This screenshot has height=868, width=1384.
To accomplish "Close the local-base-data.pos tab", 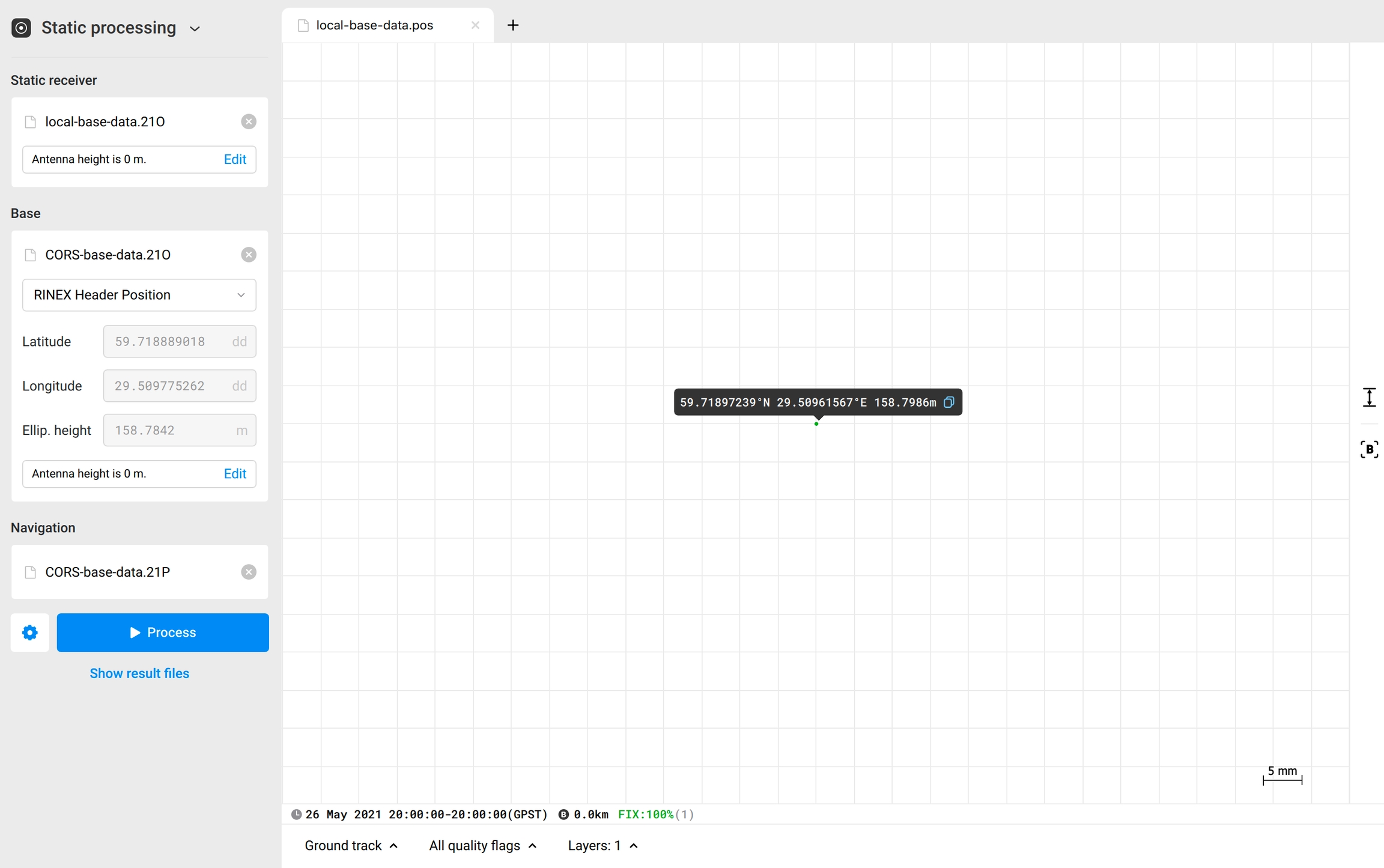I will pyautogui.click(x=475, y=25).
